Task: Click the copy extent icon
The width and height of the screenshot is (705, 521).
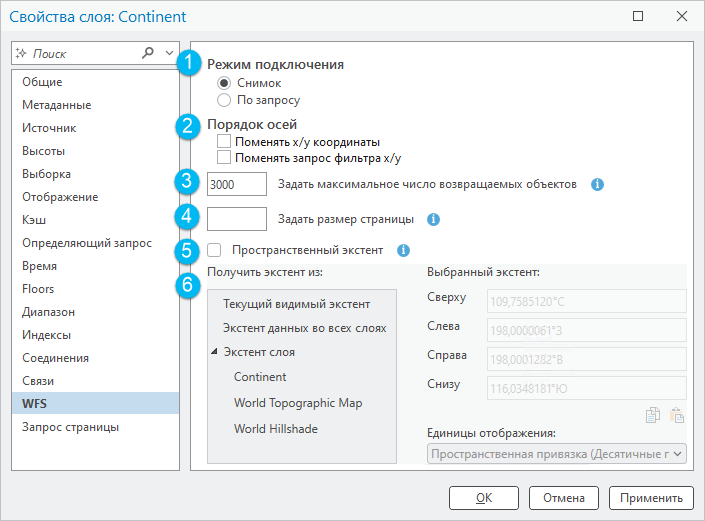Action: 653,416
